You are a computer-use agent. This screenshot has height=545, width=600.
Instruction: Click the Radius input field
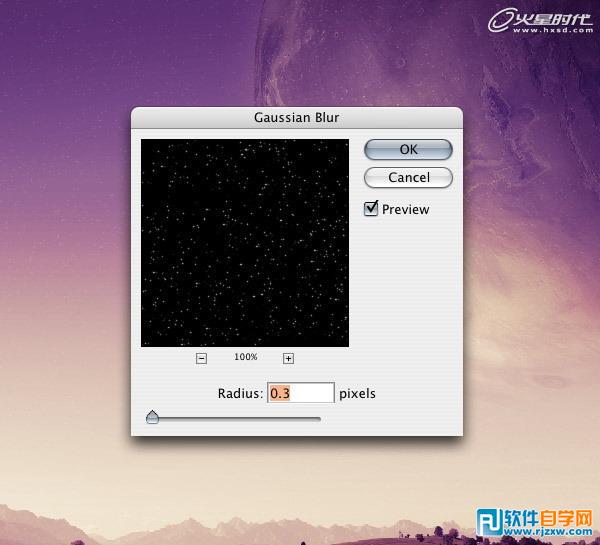click(x=301, y=393)
